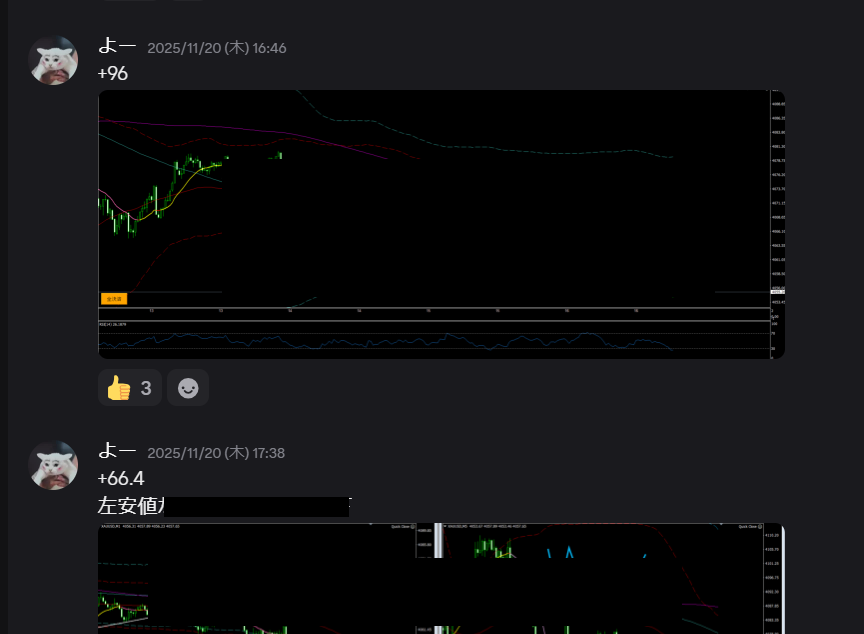Click the 2025/11/20 16:46 timestamp
Screen dimensions: 864x634
(217, 48)
